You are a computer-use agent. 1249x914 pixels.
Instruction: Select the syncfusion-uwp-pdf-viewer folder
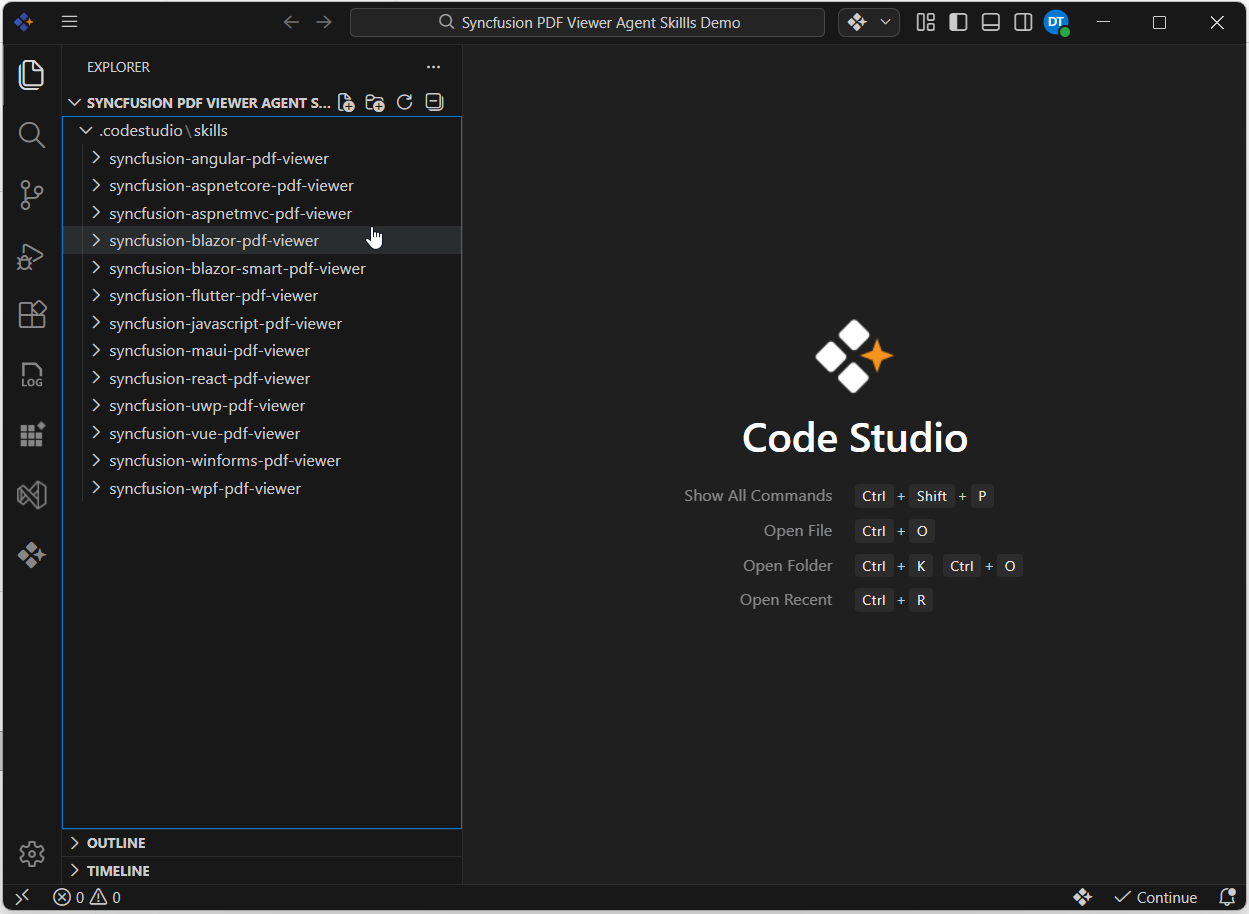(x=262, y=405)
